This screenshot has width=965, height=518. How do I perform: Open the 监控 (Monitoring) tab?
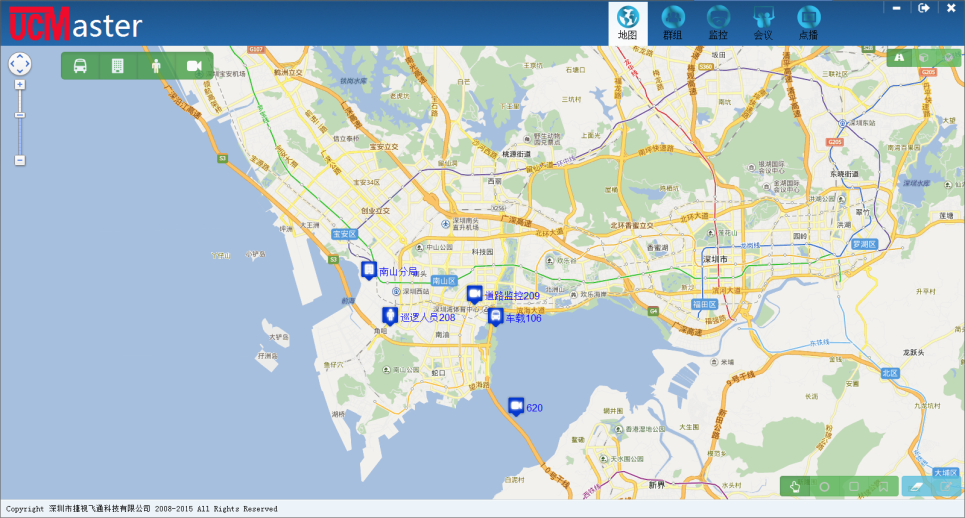718,22
